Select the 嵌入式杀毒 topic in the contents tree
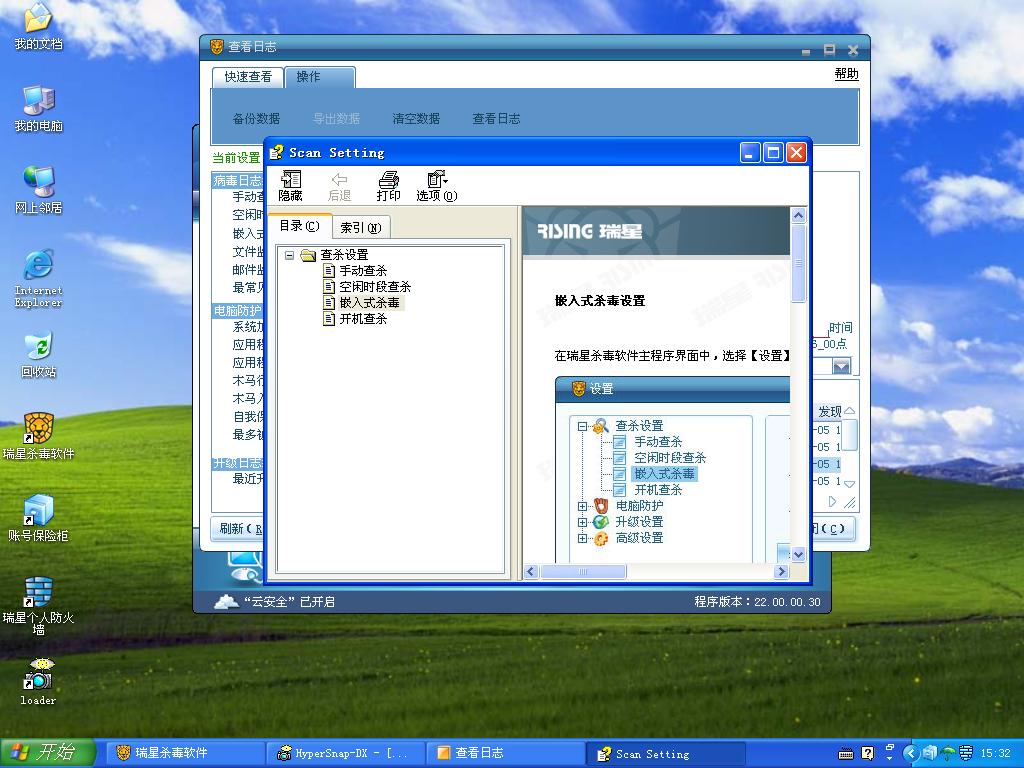Viewport: 1024px width, 768px height. pyautogui.click(x=362, y=303)
